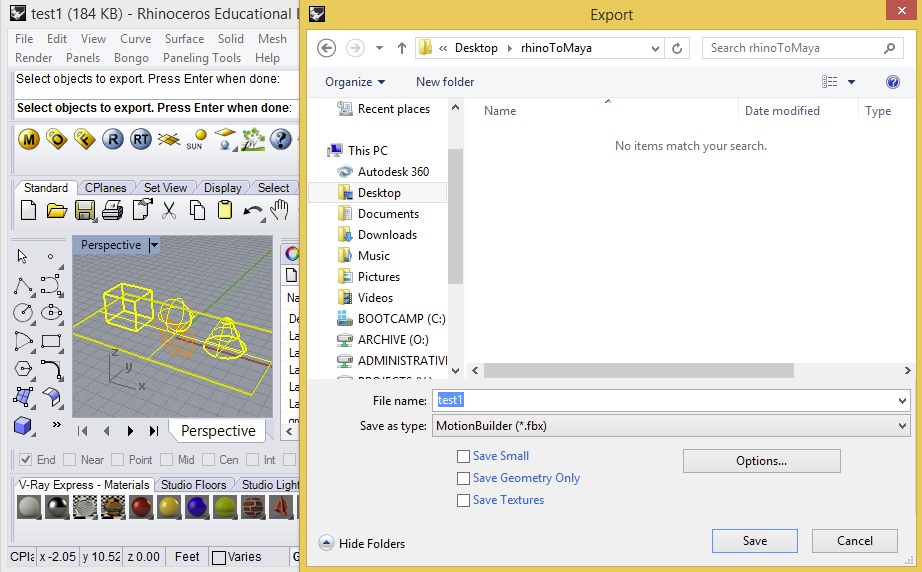Select the Box solid tool icon
922x572 pixels.
click(22, 425)
